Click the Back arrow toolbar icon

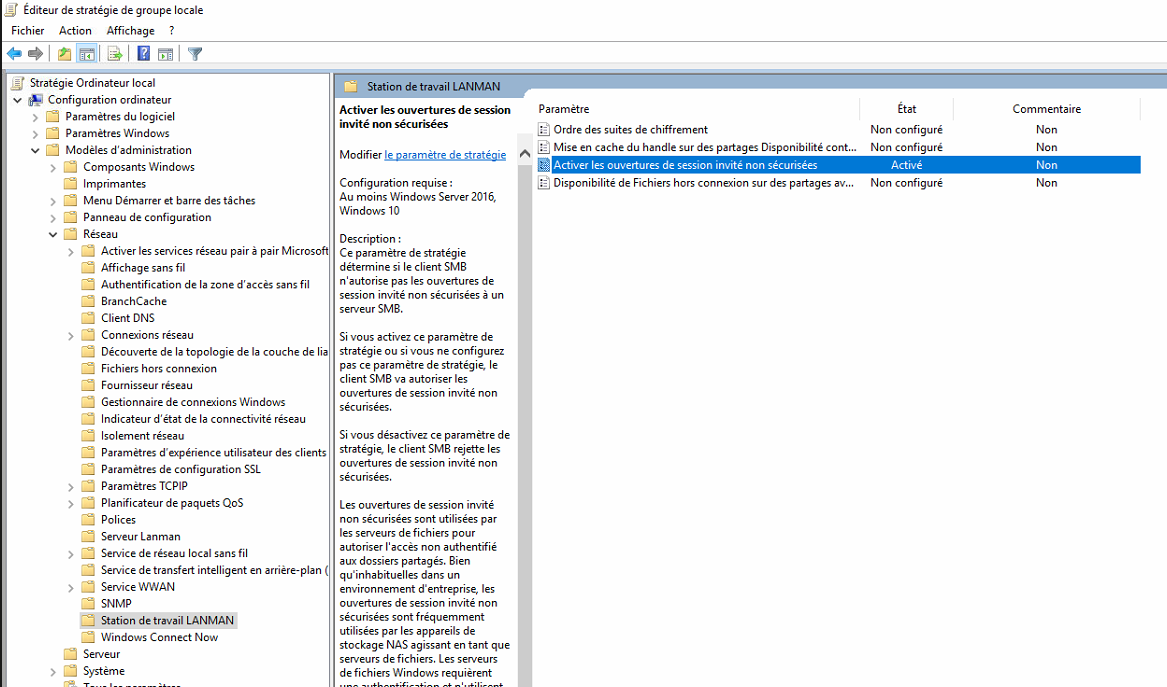14,54
